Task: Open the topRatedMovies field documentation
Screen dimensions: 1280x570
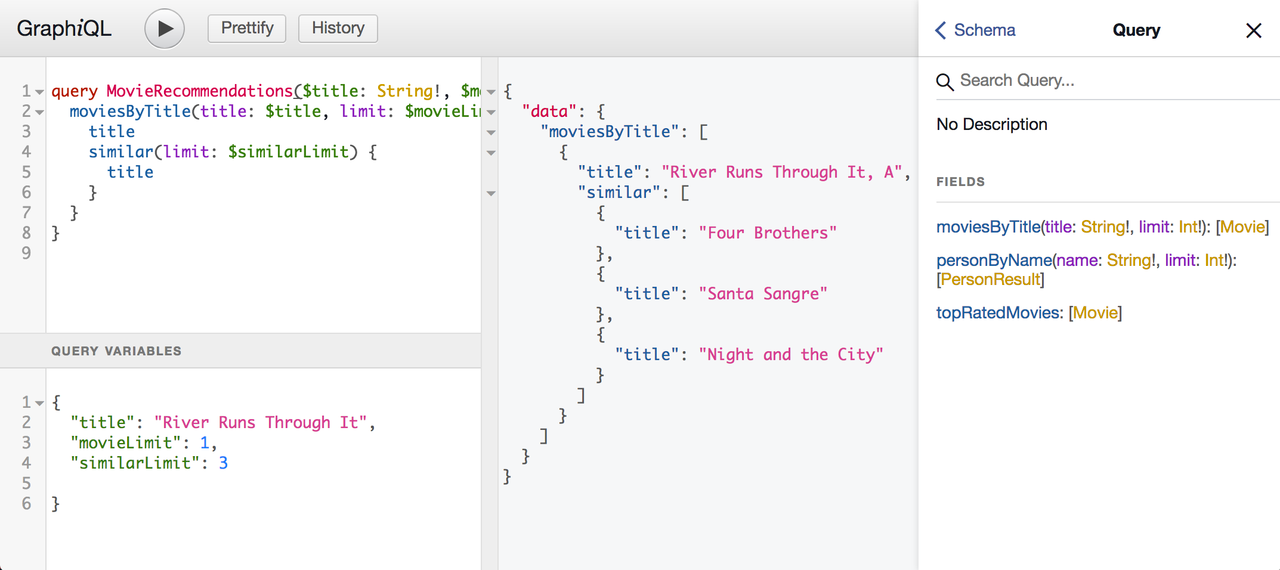Action: click(x=998, y=313)
